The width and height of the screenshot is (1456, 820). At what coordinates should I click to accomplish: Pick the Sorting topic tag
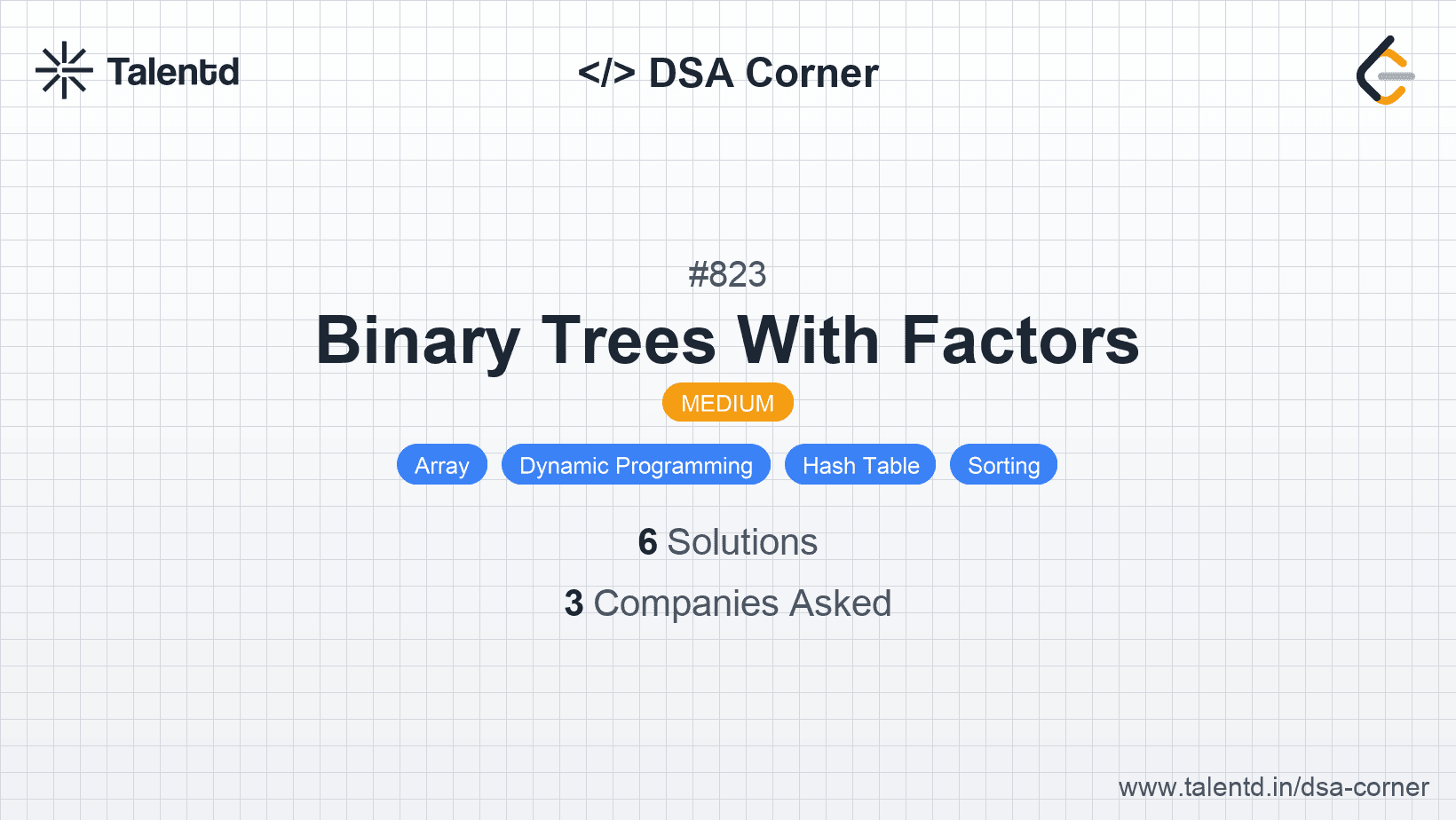point(1003,465)
